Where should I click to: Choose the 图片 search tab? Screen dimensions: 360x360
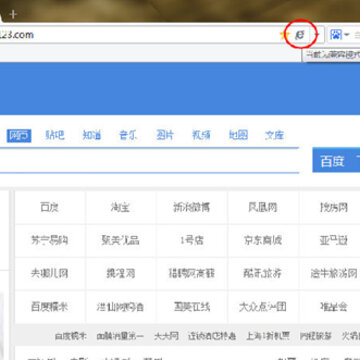pyautogui.click(x=165, y=135)
